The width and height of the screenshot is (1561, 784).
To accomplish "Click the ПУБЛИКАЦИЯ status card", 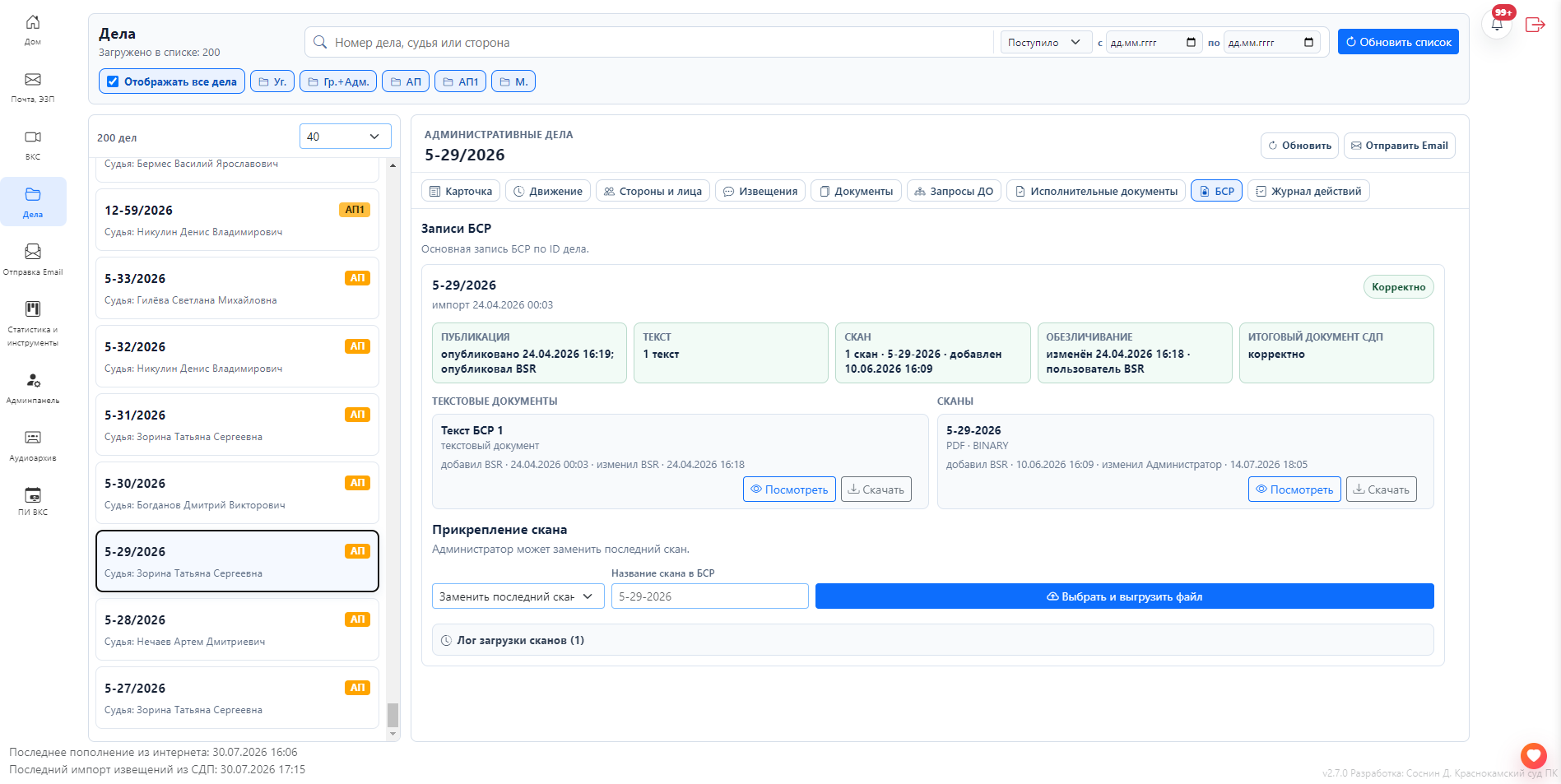I will 529,353.
